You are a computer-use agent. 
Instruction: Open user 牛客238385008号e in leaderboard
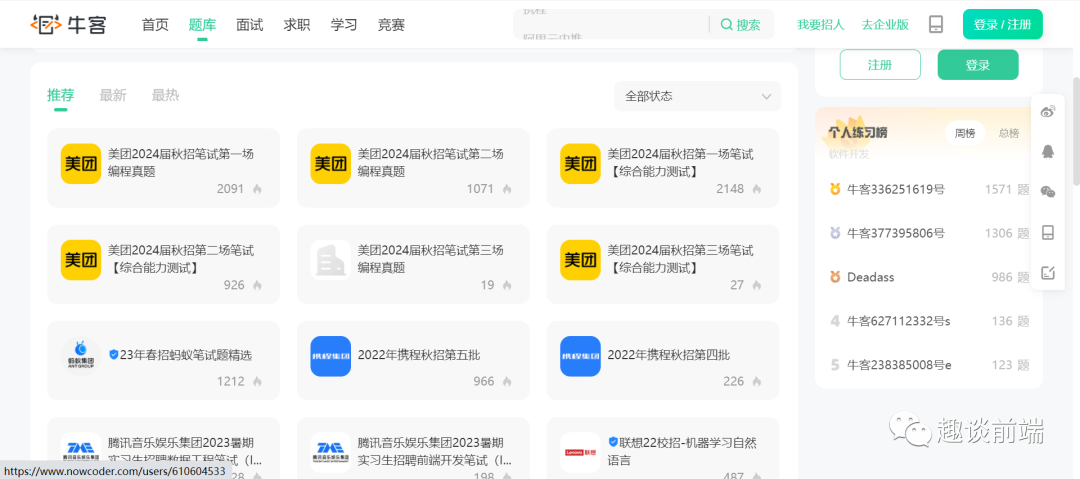point(900,365)
